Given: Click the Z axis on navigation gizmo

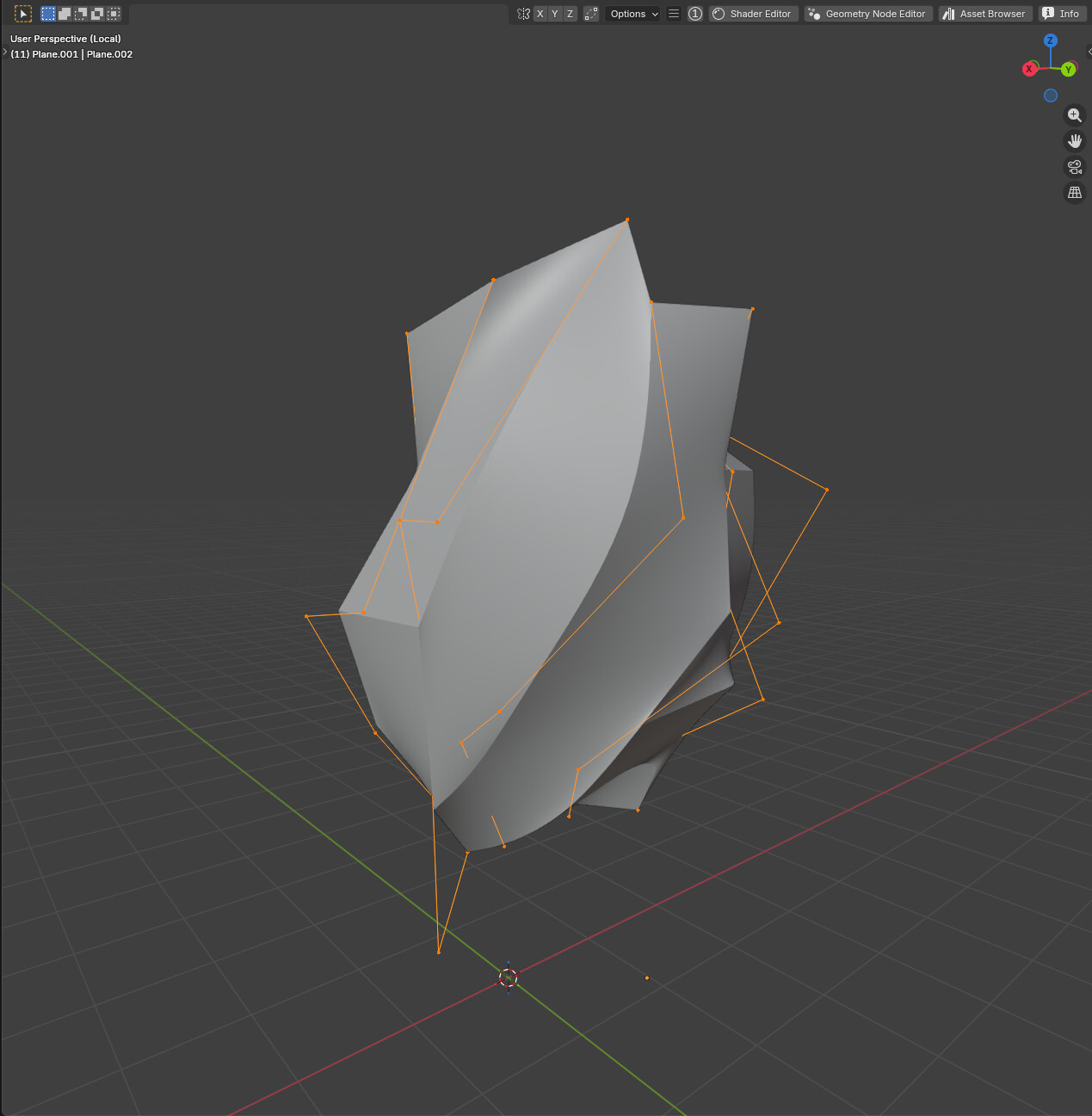Looking at the screenshot, I should point(1050,40).
